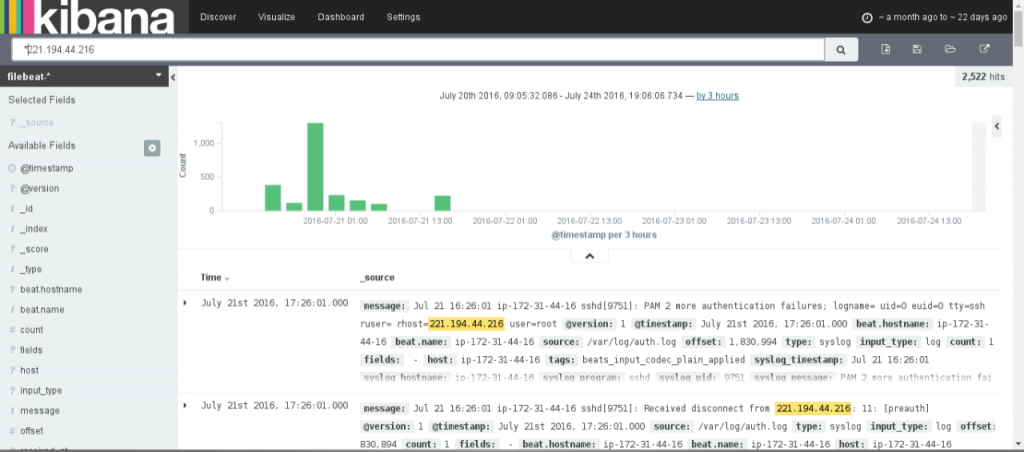Select the tallest green histogram bar
Screen dimensions: 1024x452
click(315, 167)
